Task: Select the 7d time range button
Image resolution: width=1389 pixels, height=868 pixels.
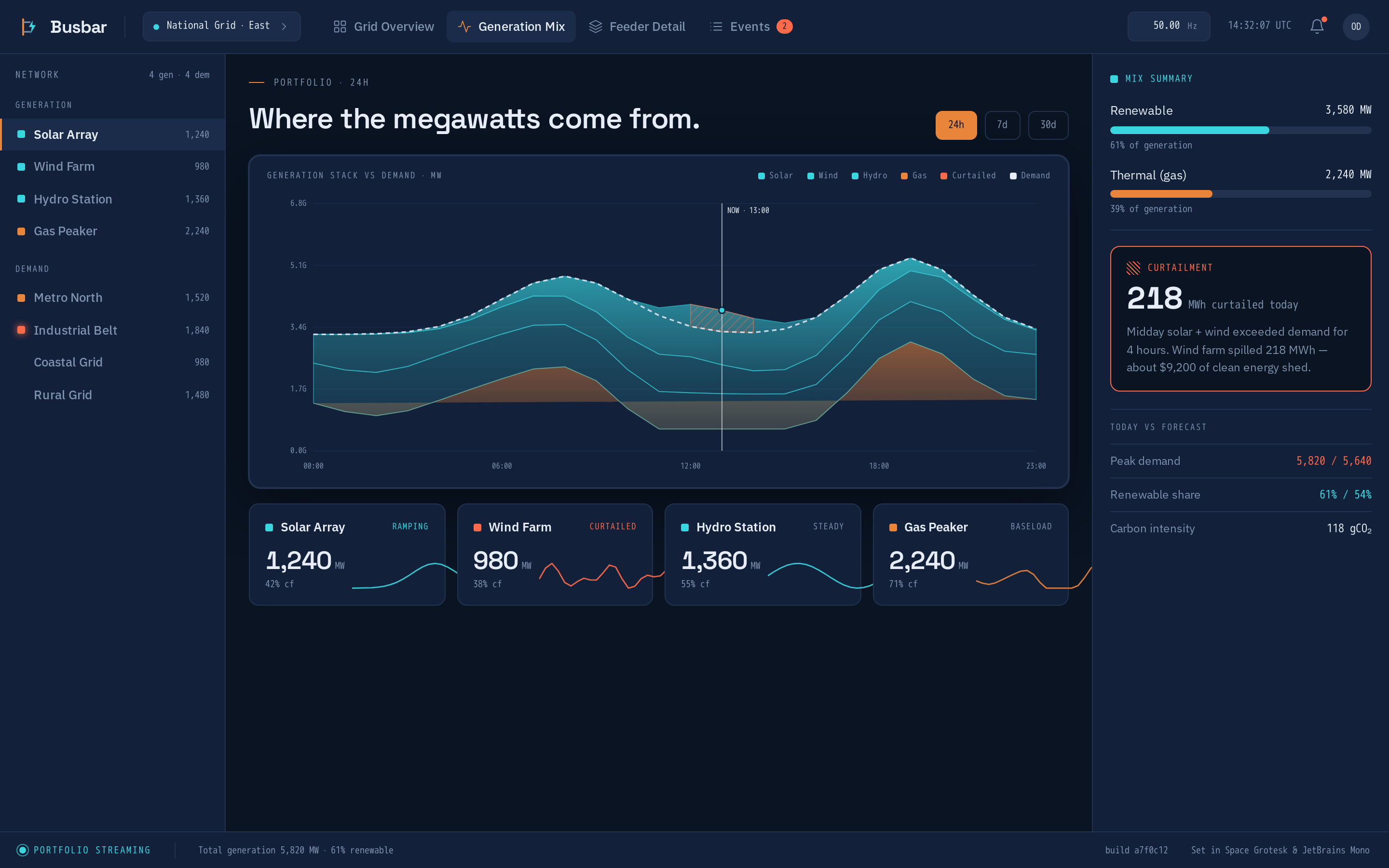Action: (x=1002, y=124)
